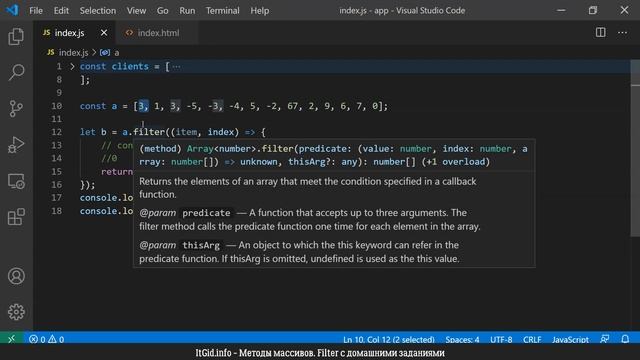Screen dimensions: 640x360
Task: Click the value -5 in array a
Action: (192, 106)
